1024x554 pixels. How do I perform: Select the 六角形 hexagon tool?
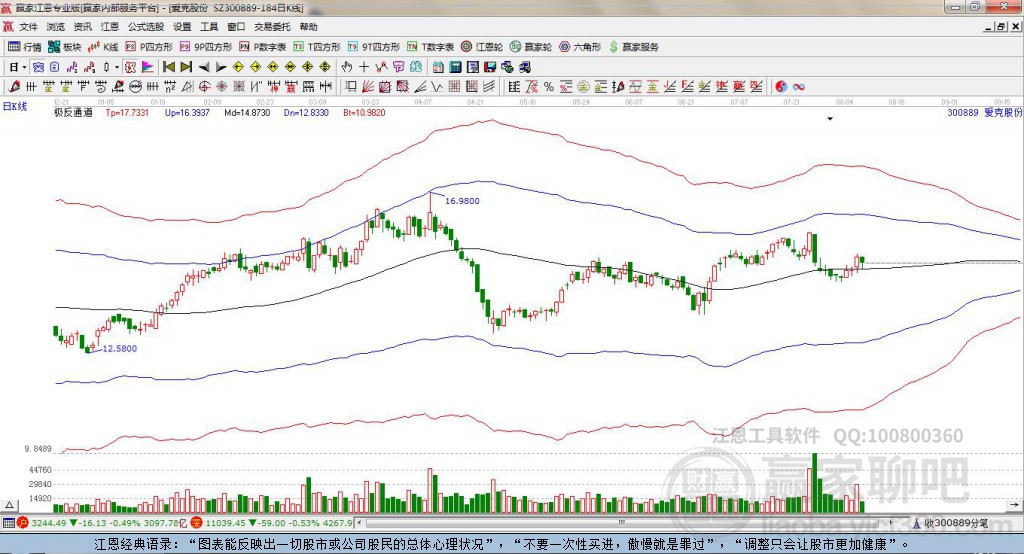point(580,47)
